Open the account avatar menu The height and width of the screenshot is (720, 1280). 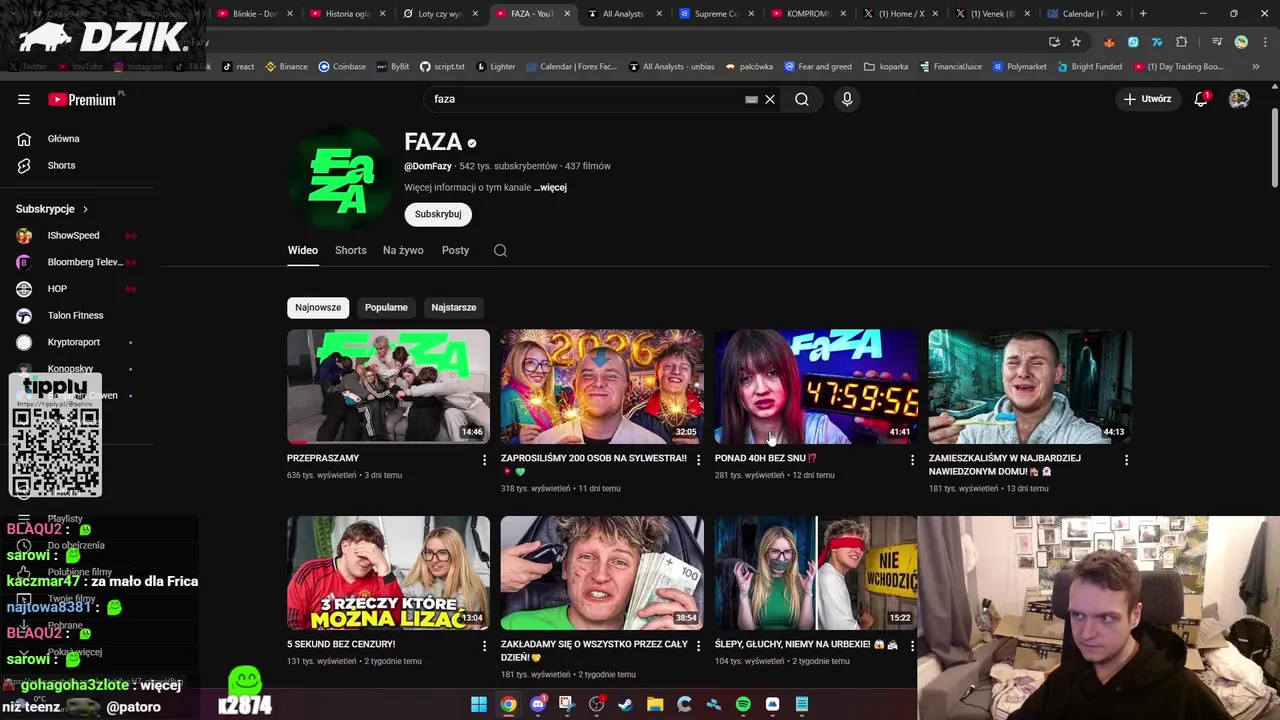(x=1239, y=99)
